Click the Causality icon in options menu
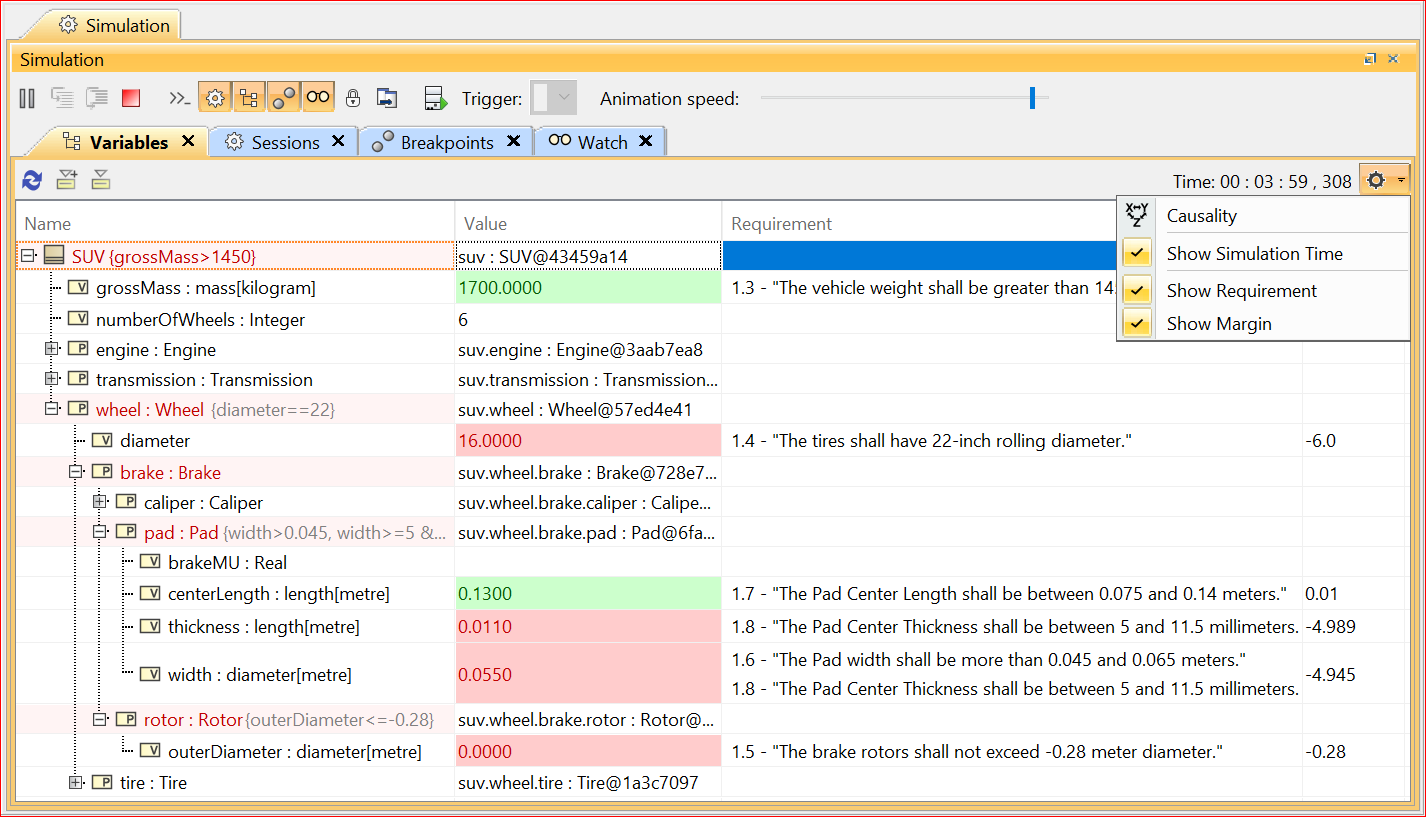This screenshot has width=1426, height=817. [1136, 215]
